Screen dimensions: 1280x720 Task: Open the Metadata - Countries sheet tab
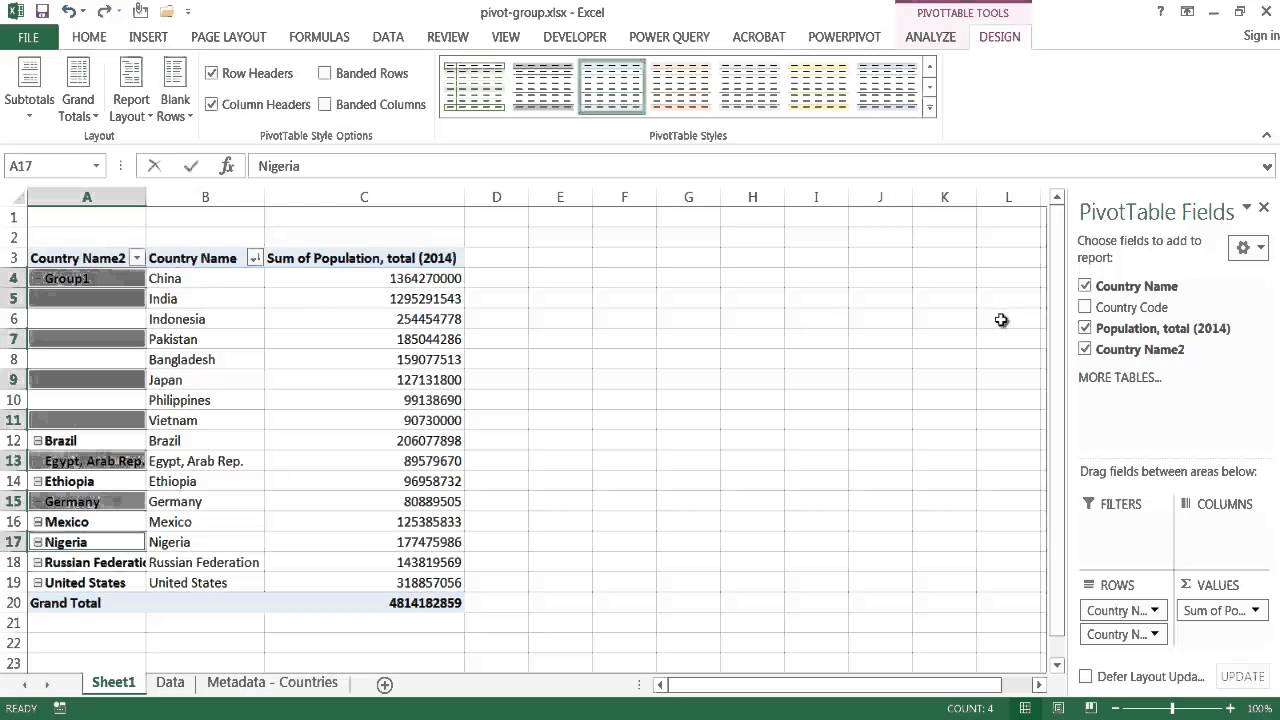tap(272, 682)
